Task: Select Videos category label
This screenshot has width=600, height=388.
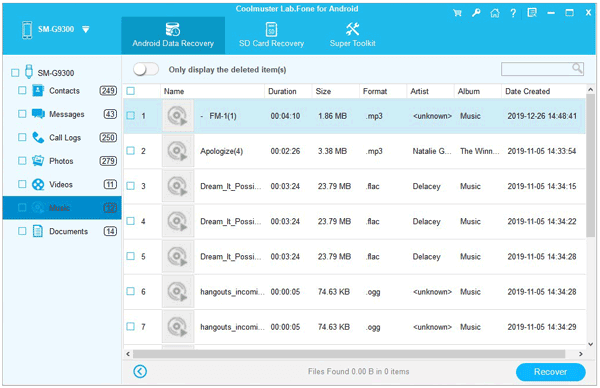Action: (x=61, y=184)
